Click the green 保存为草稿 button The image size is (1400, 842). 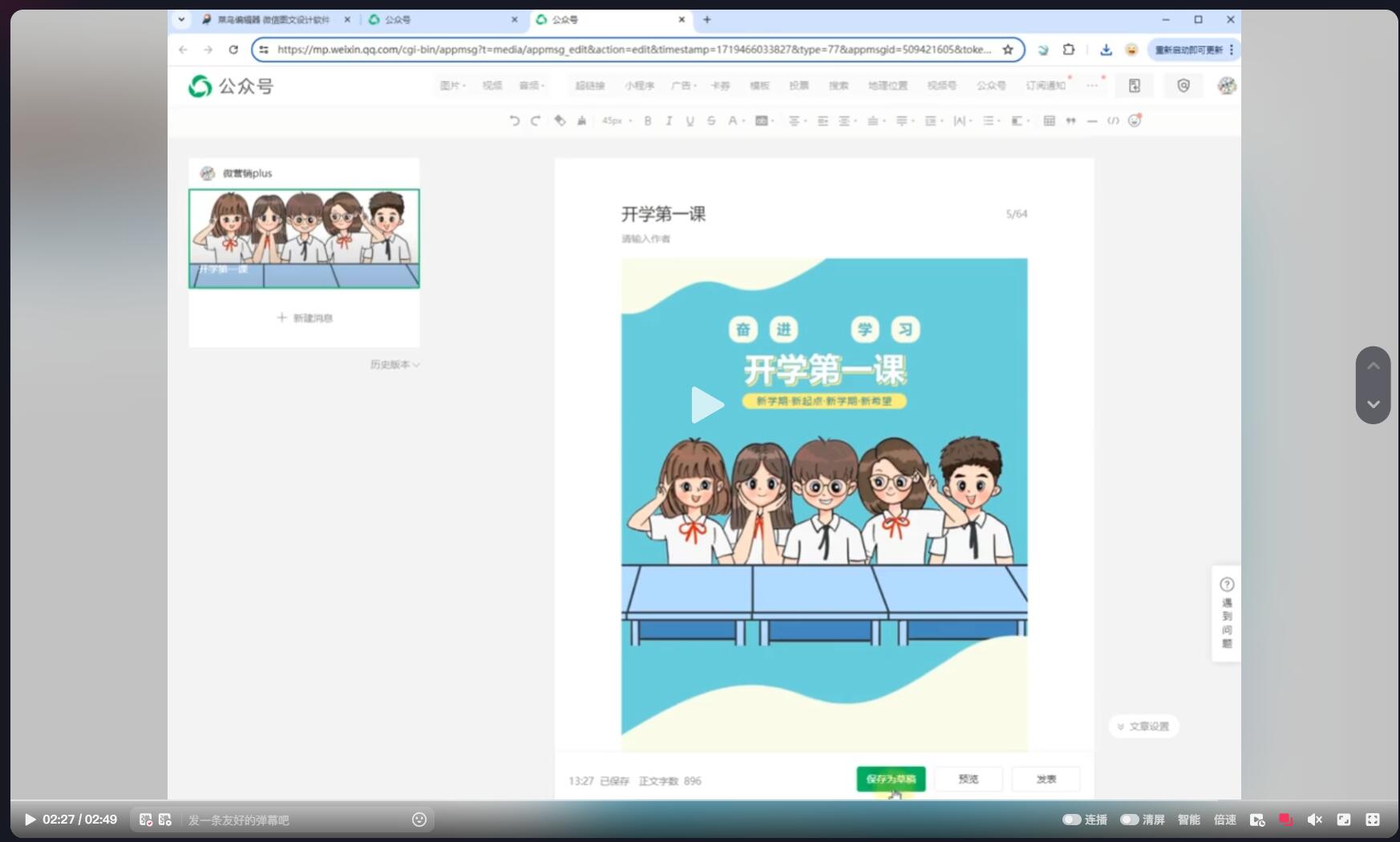pyautogui.click(x=890, y=779)
